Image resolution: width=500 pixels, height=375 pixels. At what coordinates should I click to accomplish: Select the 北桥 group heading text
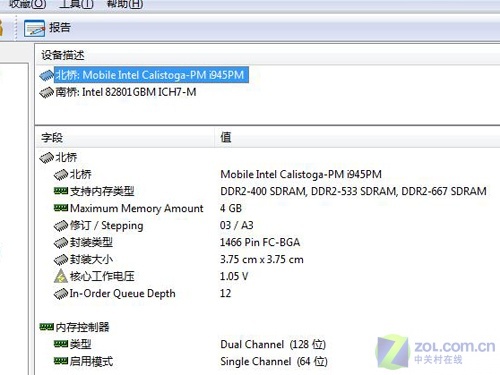66,157
